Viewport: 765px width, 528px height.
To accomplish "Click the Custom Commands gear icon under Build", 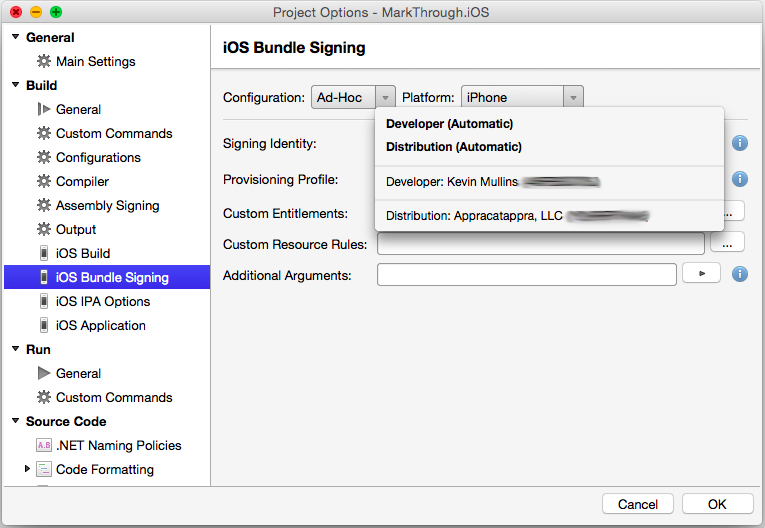I will coord(43,134).
